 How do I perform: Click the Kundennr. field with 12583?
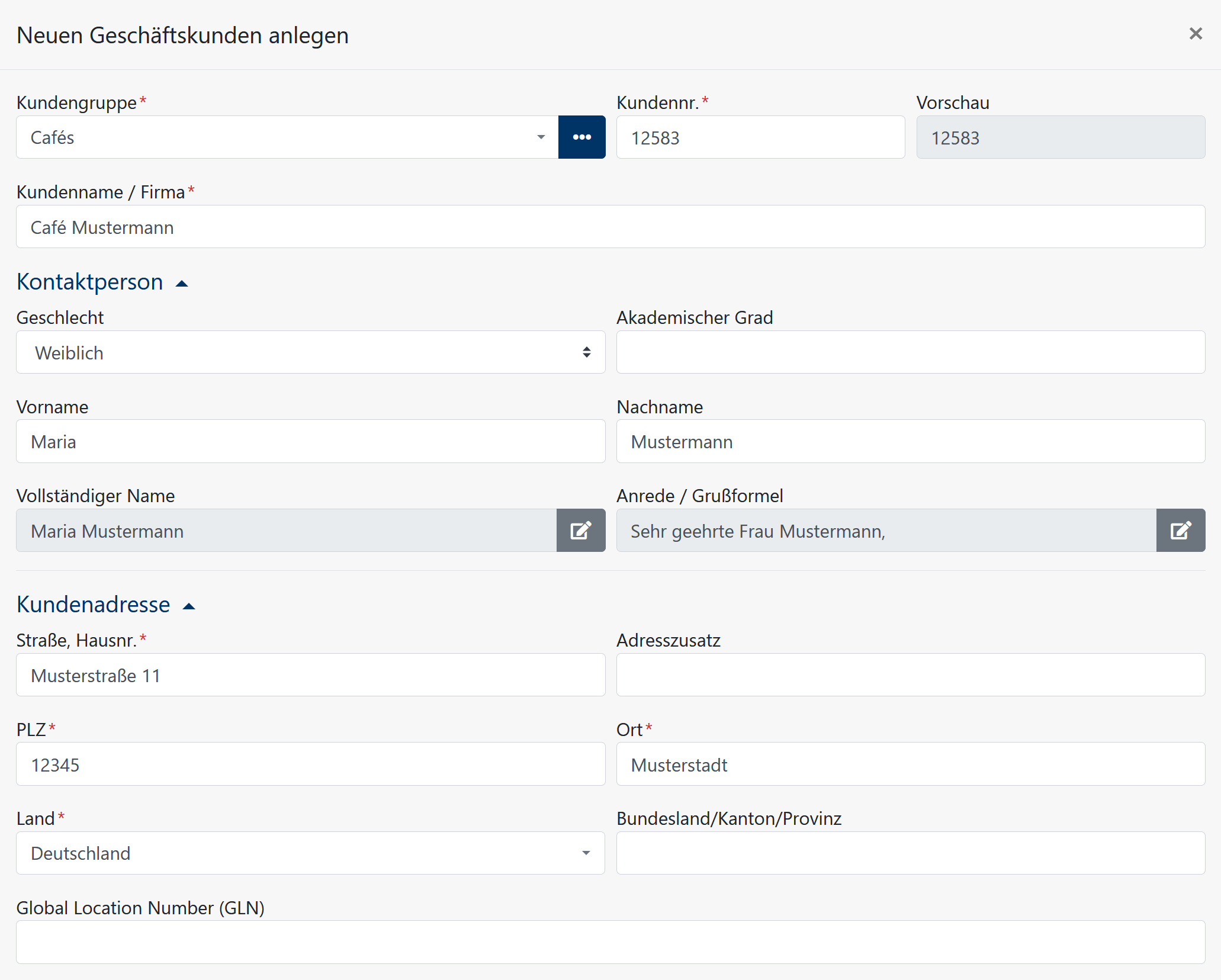(761, 137)
